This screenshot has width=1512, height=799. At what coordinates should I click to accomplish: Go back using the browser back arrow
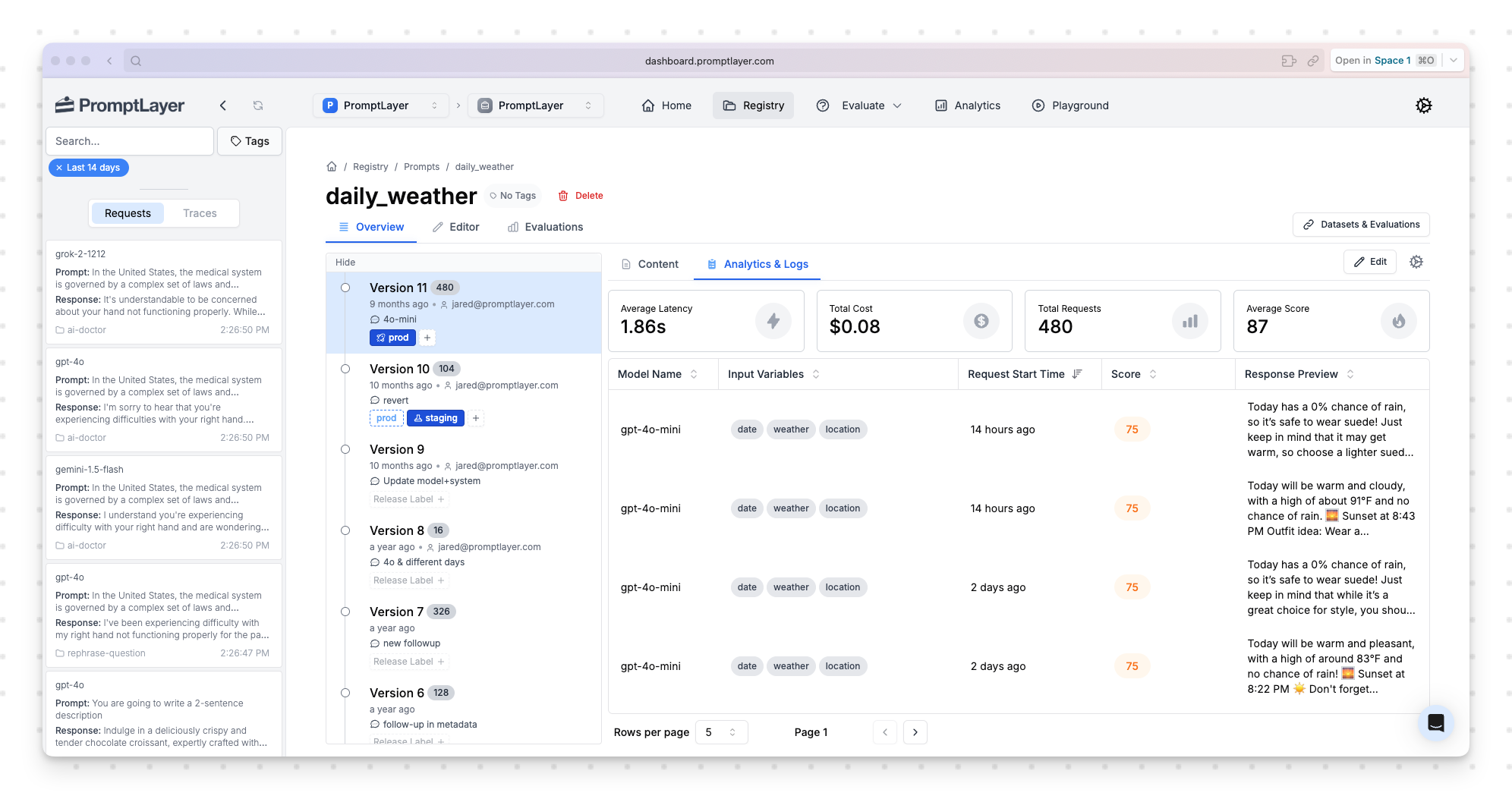pos(109,61)
